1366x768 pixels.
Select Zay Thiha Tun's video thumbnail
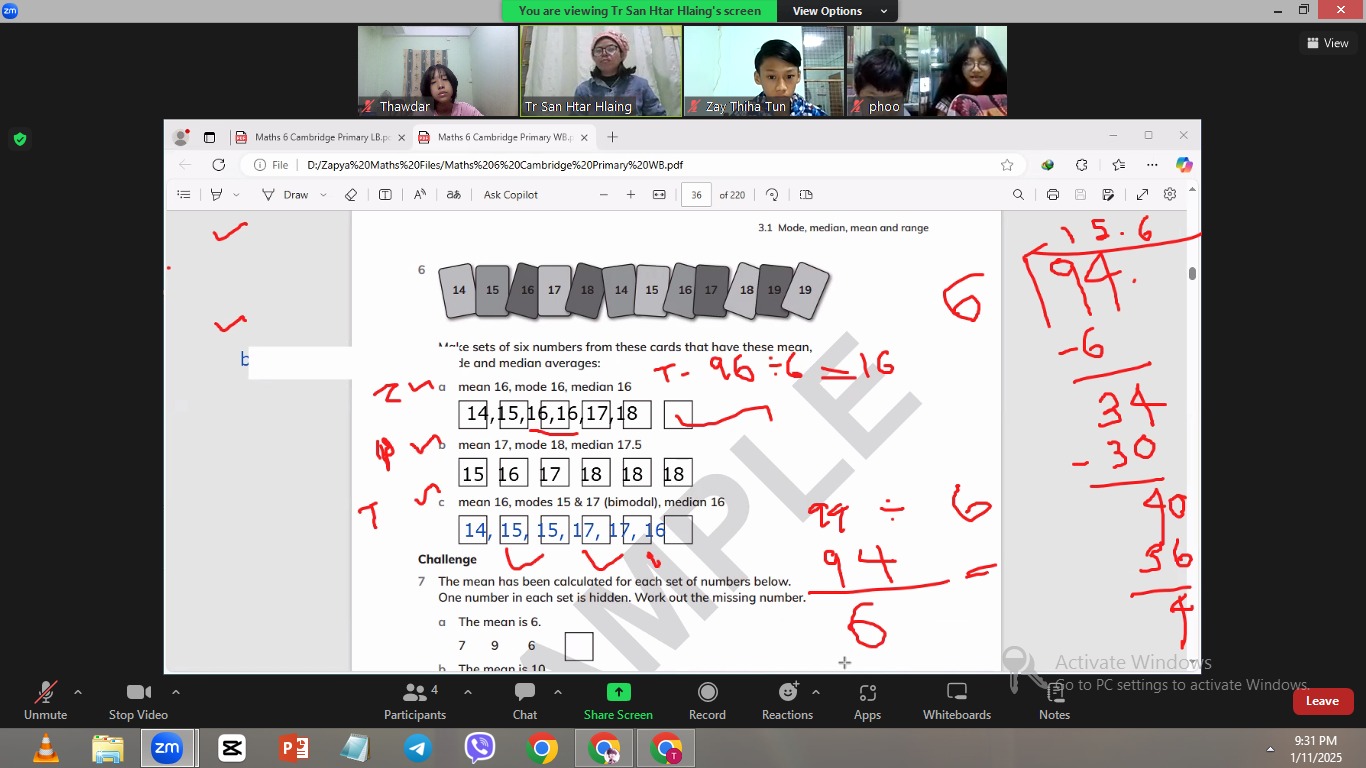click(763, 71)
